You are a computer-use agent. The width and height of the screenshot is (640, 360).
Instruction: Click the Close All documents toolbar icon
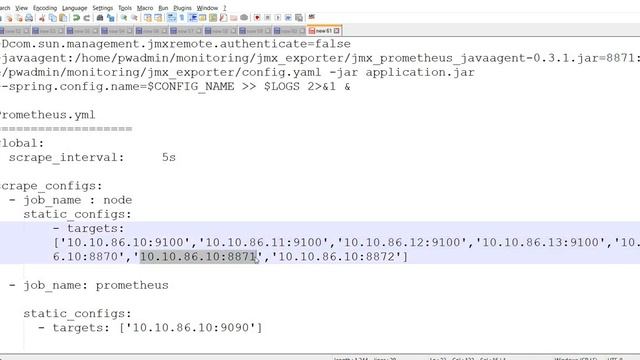click(19, 18)
